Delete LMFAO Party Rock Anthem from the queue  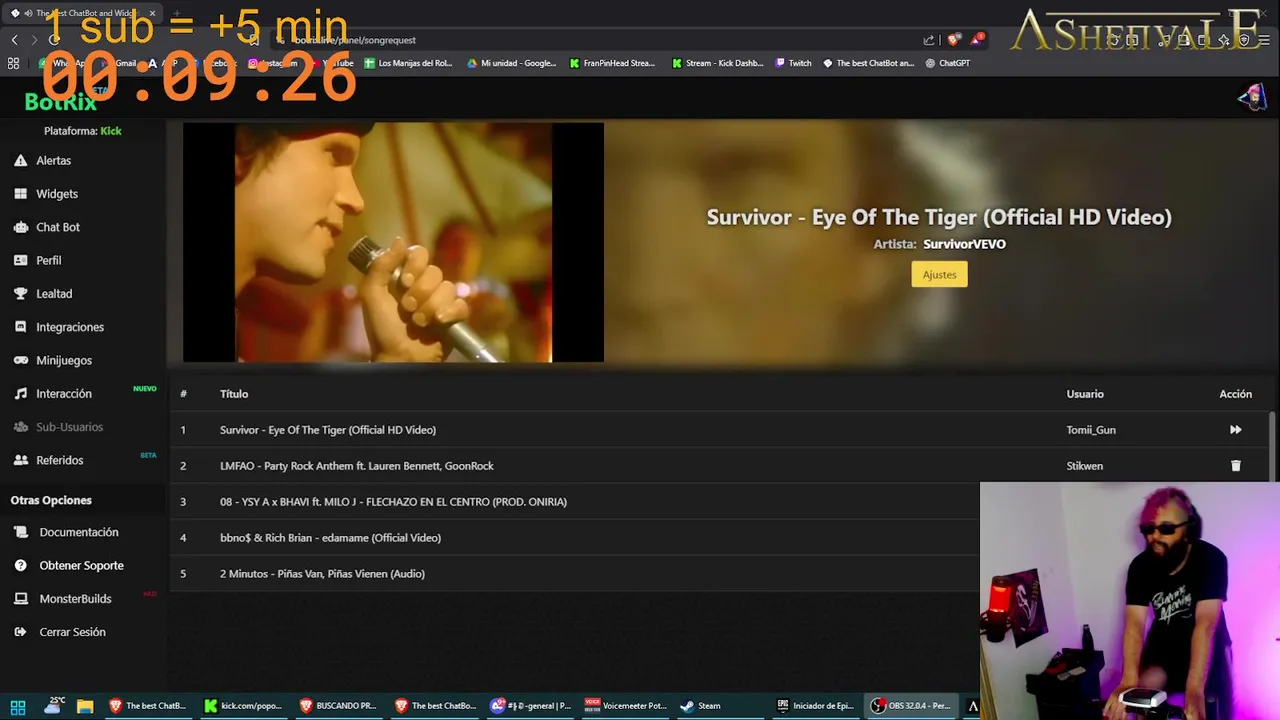(1235, 466)
